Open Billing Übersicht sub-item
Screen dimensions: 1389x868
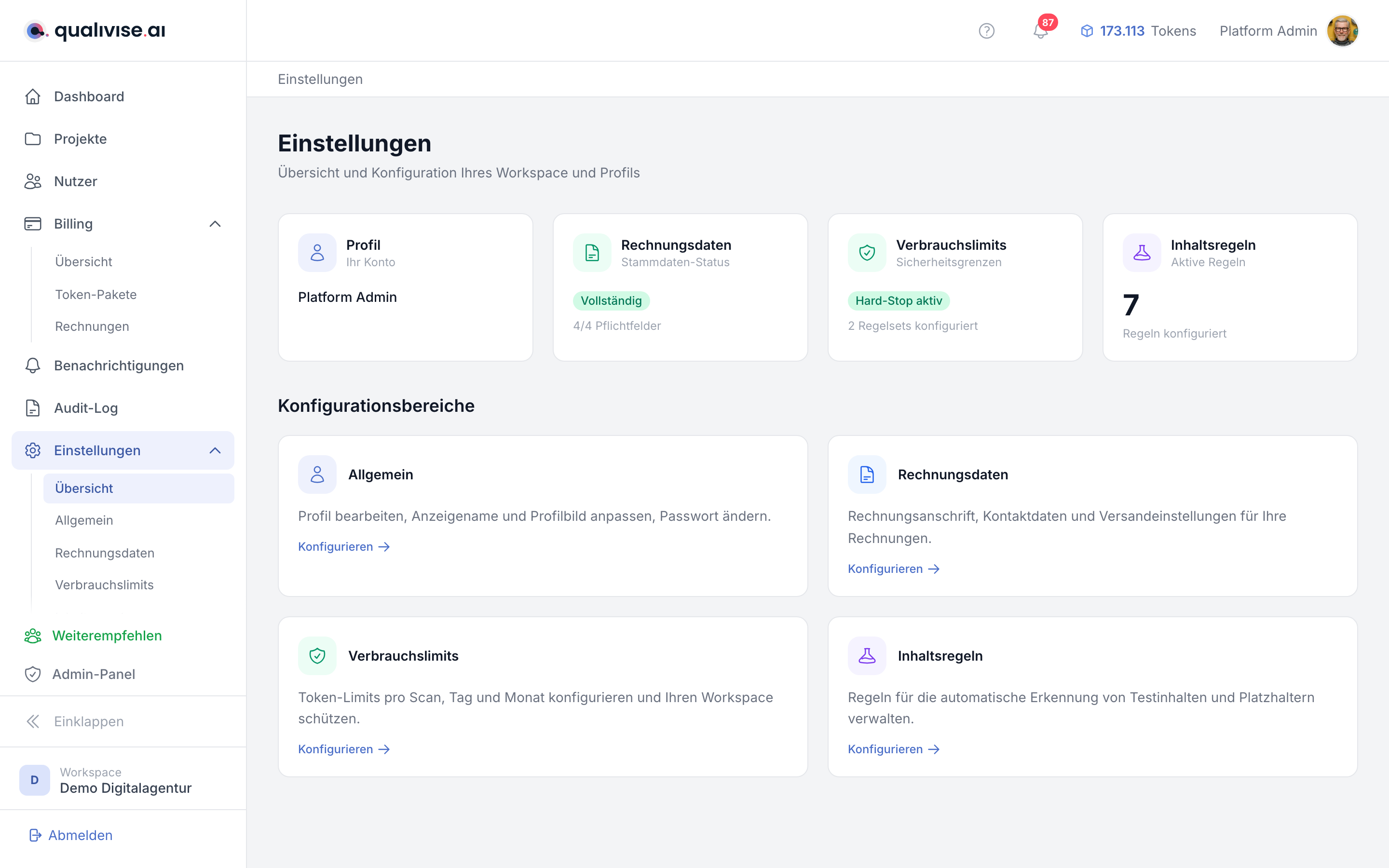(x=138, y=262)
